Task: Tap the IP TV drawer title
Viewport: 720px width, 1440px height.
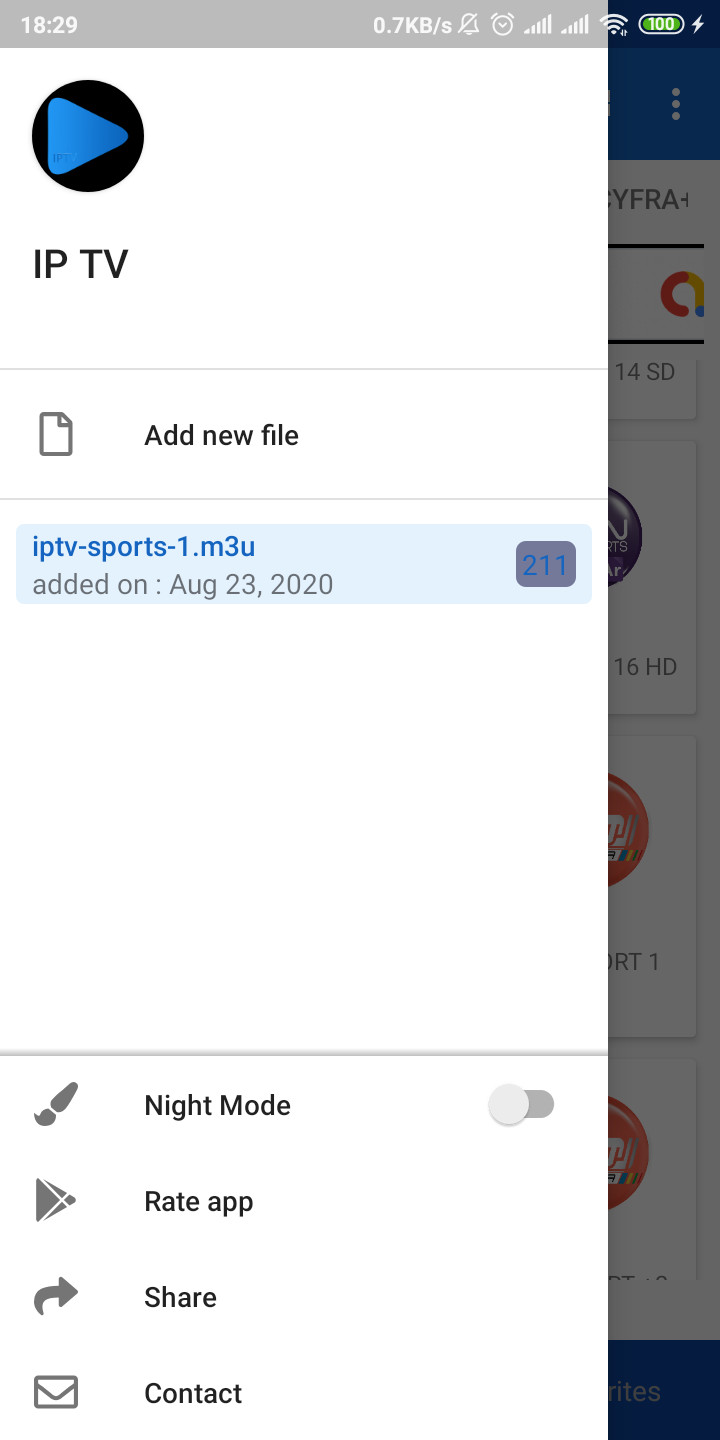Action: point(81,264)
